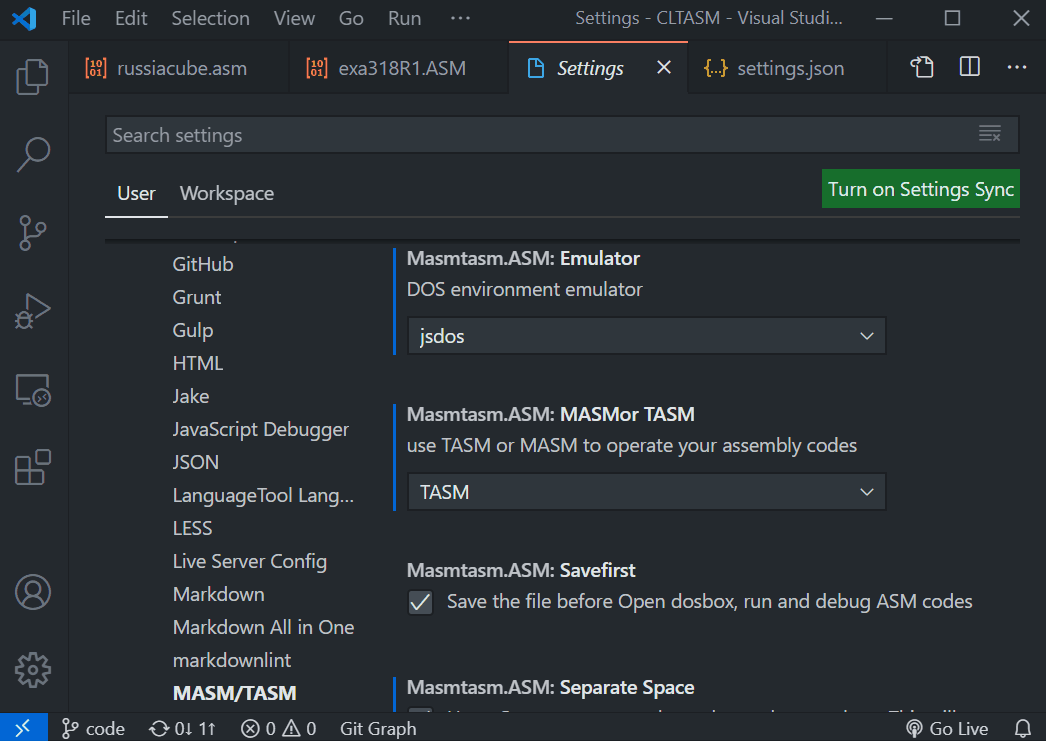Open Accounts menu icon
The width and height of the screenshot is (1046, 741).
point(32,592)
